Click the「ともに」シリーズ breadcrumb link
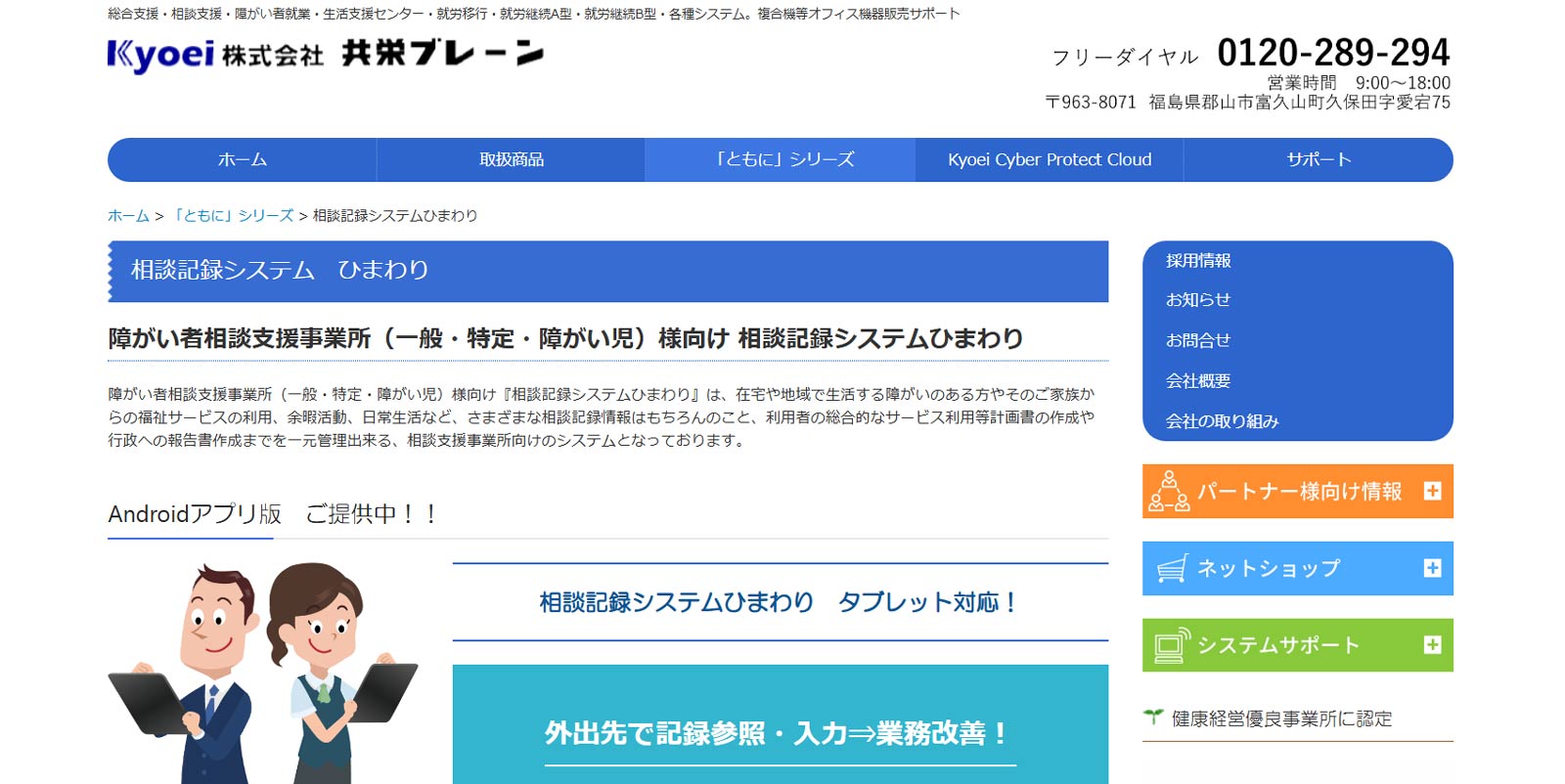Viewport: 1565px width, 784px height. [x=232, y=215]
